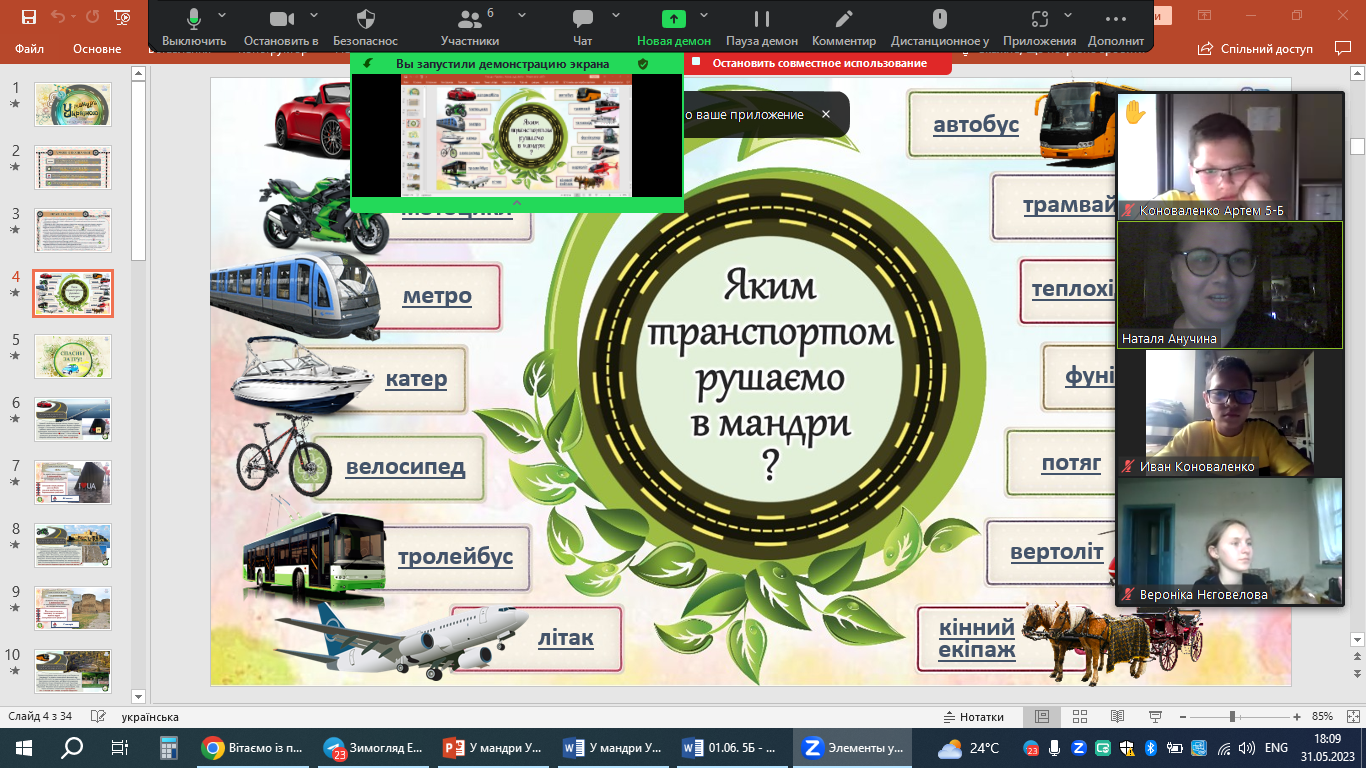
Task: Expand share options arrow beside Новая демон
Action: tap(704, 16)
